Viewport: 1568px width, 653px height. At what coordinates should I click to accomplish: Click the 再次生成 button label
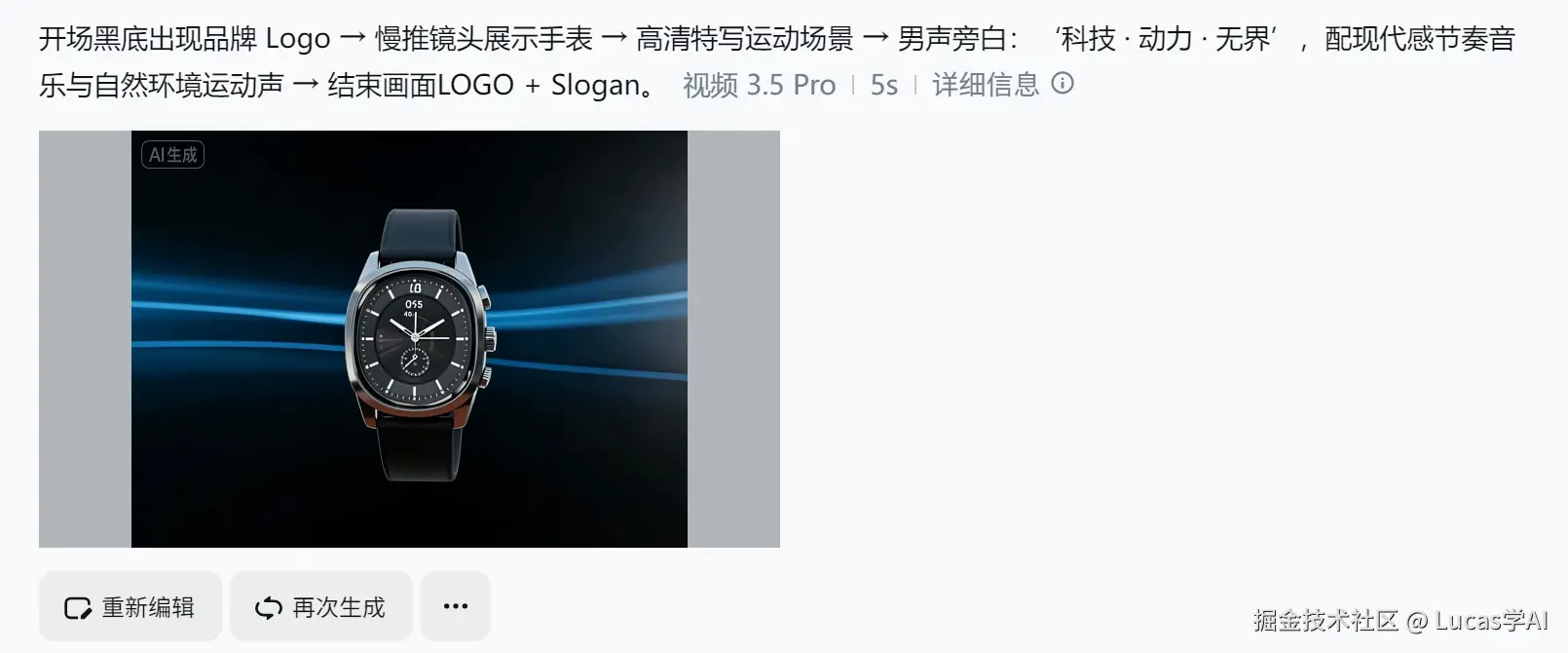pyautogui.click(x=339, y=608)
